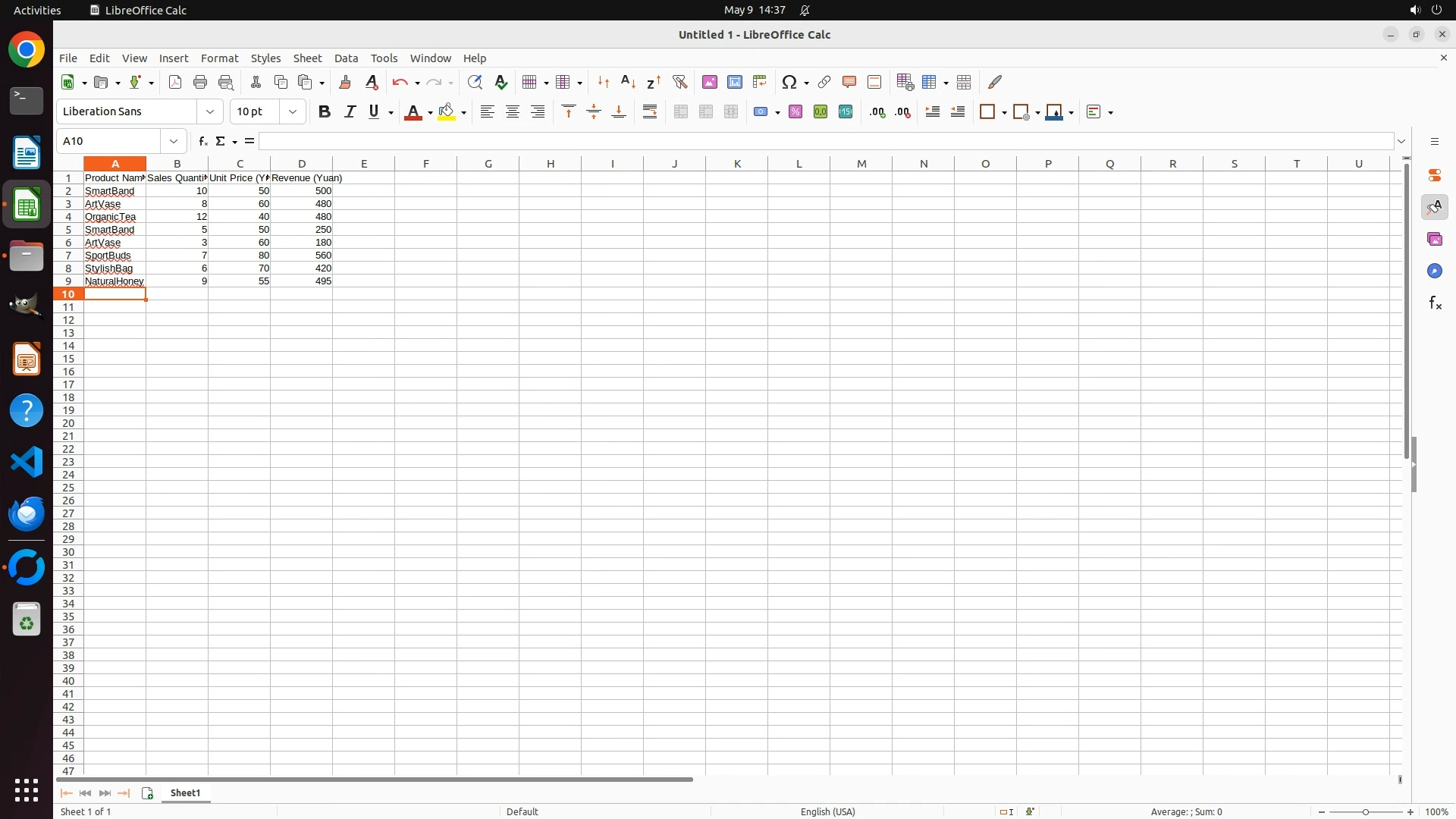
Task: Format the cell as percent
Action: tap(795, 112)
